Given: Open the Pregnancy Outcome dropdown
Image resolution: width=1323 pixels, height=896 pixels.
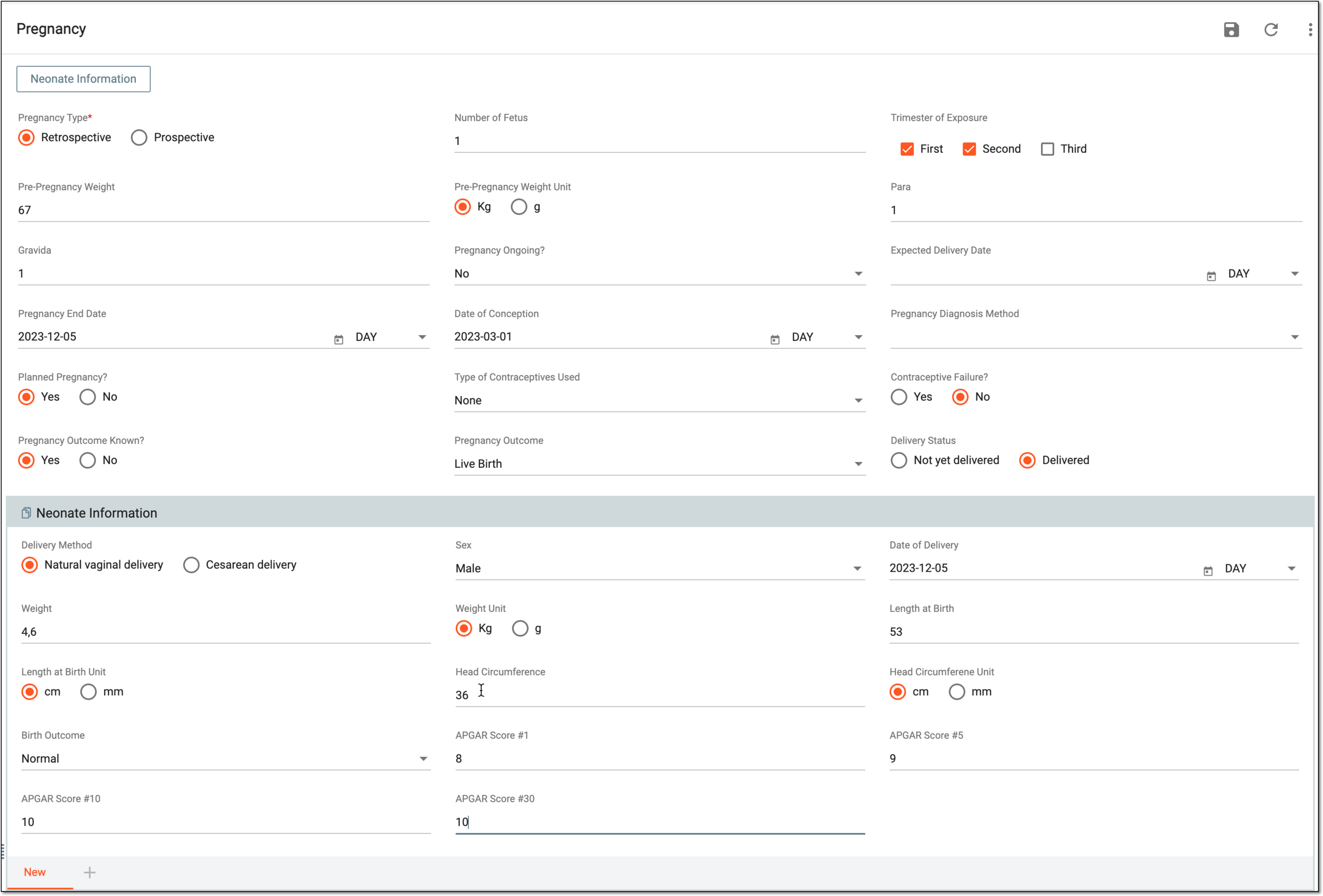Looking at the screenshot, I should 659,464.
